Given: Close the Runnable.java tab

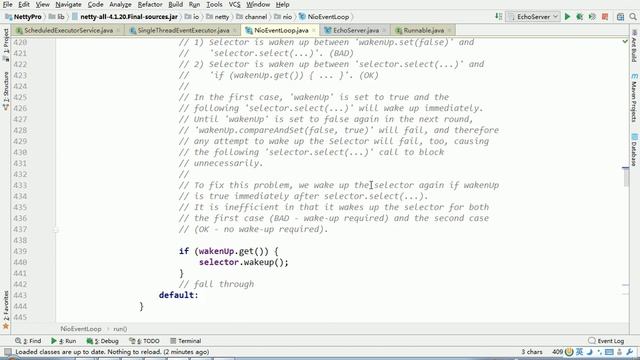Looking at the screenshot, I should click(x=449, y=30).
